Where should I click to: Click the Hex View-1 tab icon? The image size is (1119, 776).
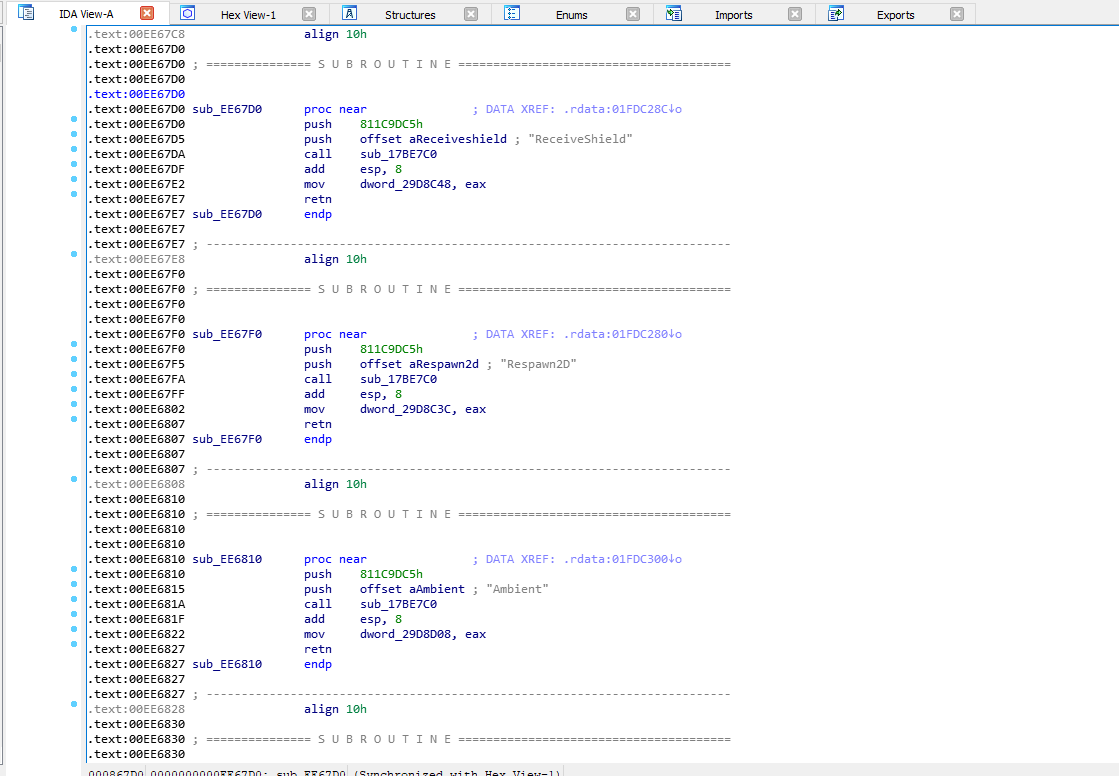(x=188, y=13)
